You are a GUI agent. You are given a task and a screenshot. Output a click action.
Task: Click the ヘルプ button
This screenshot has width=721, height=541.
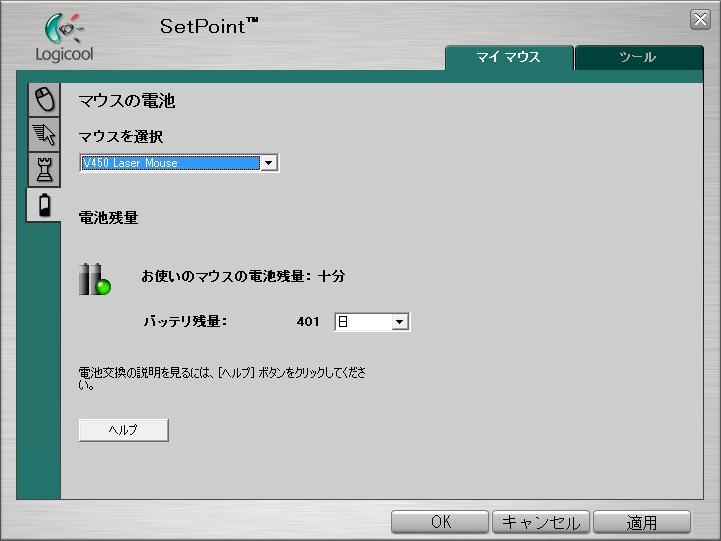click(123, 430)
